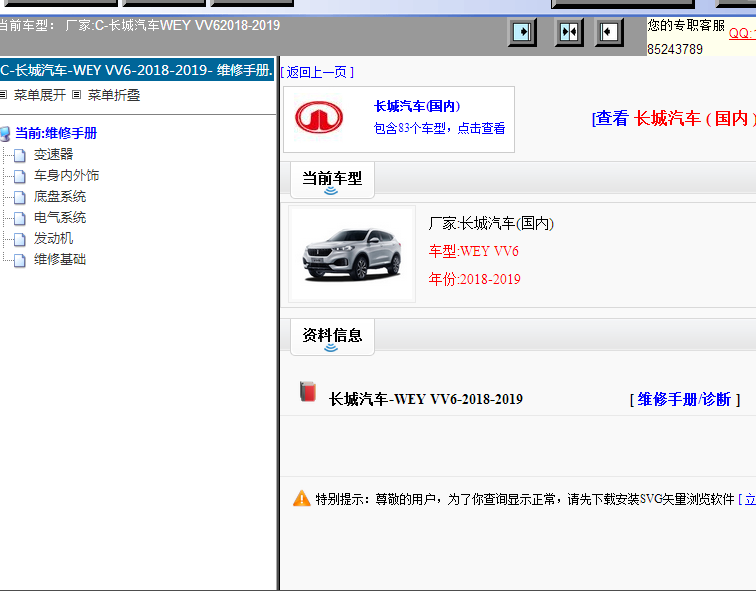Click the 车型:WEY VV6 red text

pos(473,251)
